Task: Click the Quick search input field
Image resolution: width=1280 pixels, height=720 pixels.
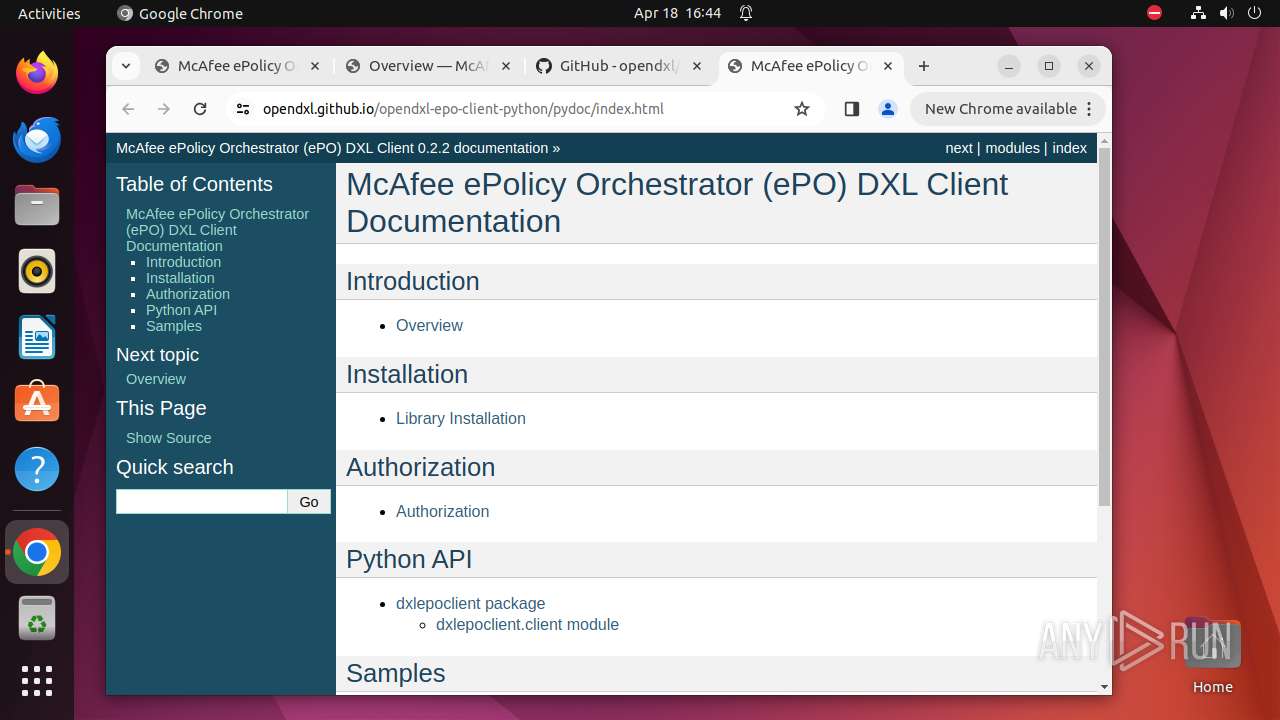Action: [202, 502]
